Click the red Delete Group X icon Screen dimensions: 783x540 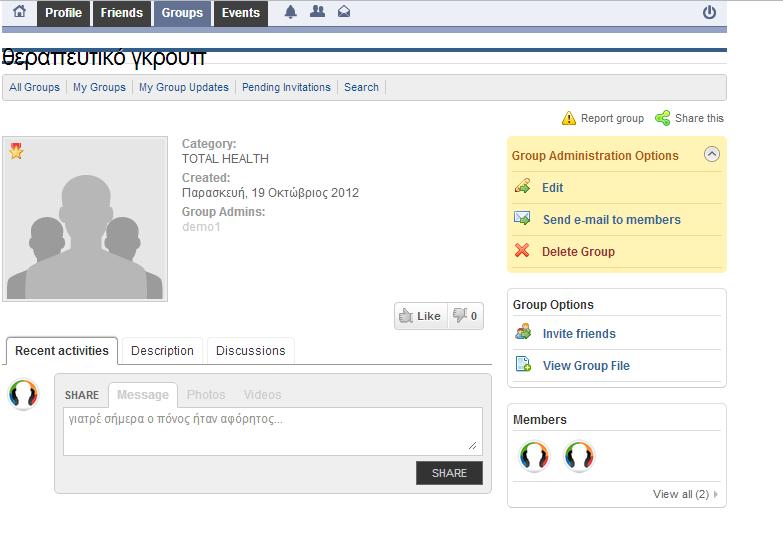pyautogui.click(x=522, y=250)
